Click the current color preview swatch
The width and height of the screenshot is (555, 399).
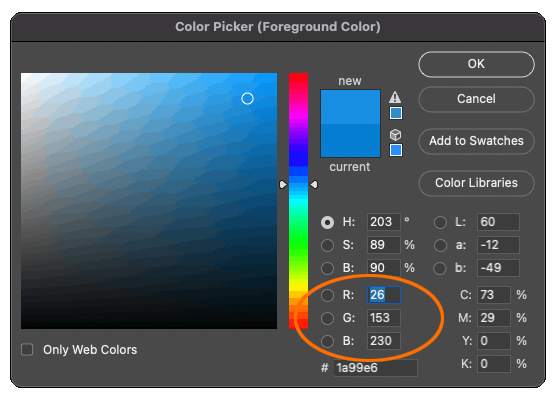[350, 141]
